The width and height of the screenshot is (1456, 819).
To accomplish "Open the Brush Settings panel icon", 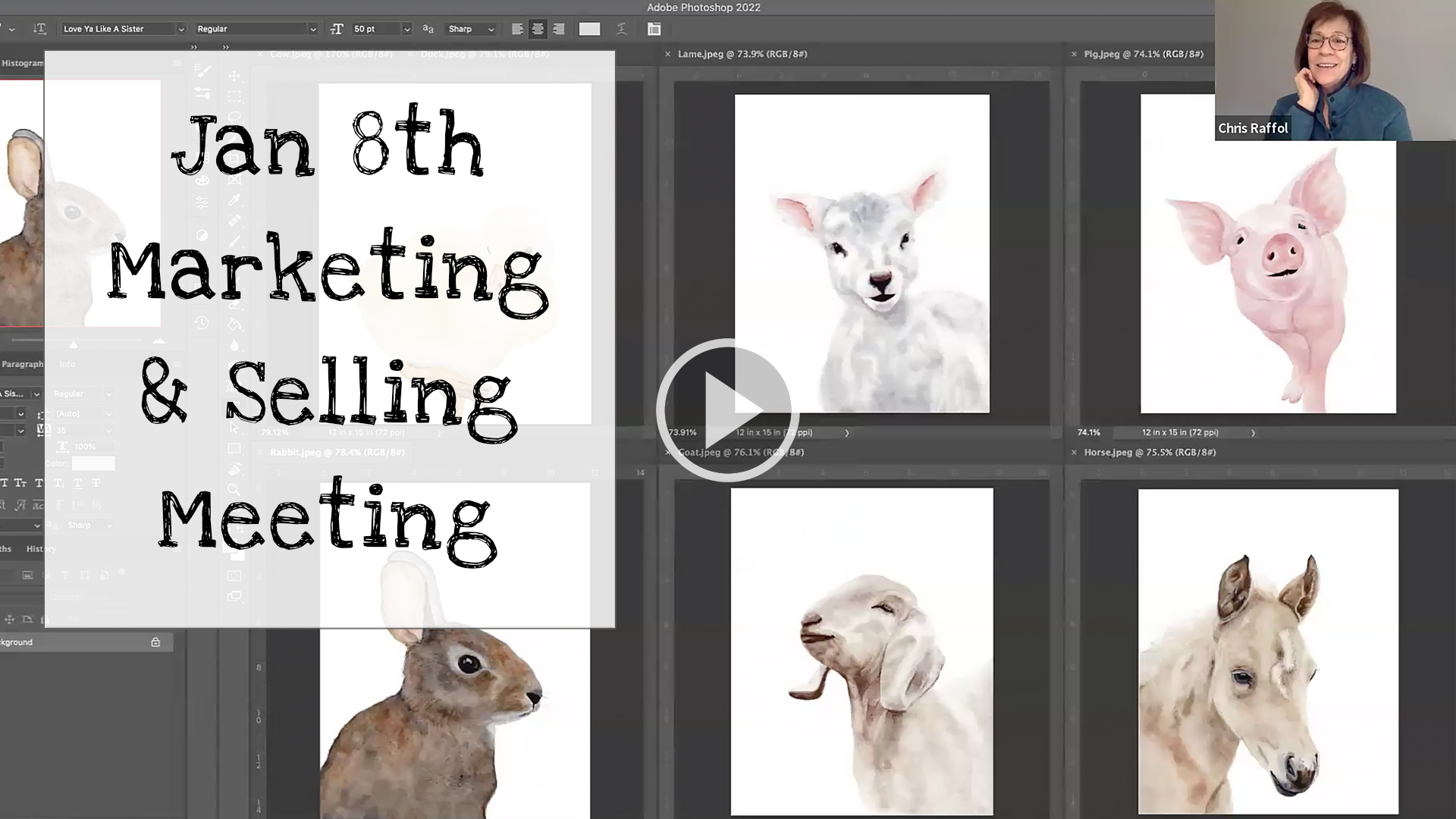I will (x=202, y=71).
